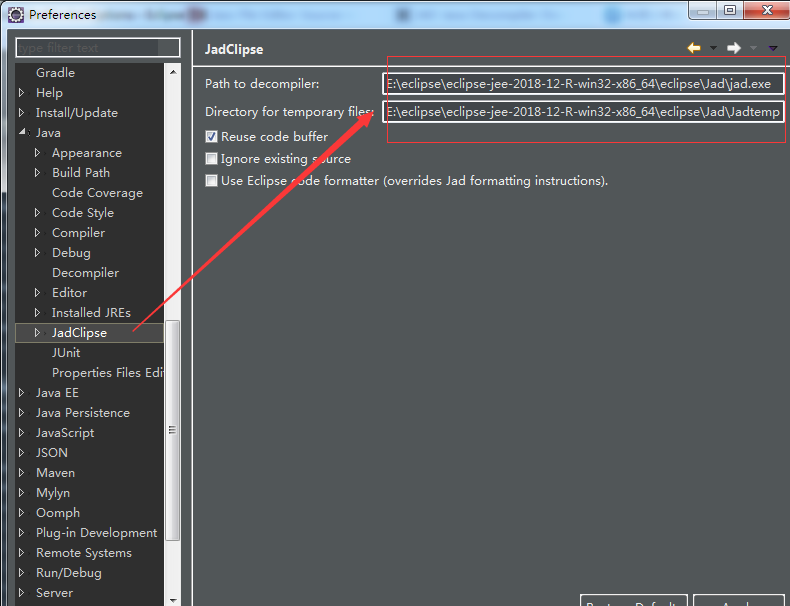Select the JUnit preference page
Viewport: 790px width, 606px height.
[x=66, y=353]
